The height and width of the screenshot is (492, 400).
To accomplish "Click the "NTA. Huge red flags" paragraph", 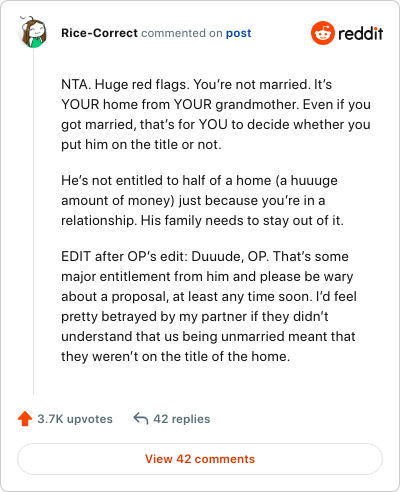I will tap(216, 114).
